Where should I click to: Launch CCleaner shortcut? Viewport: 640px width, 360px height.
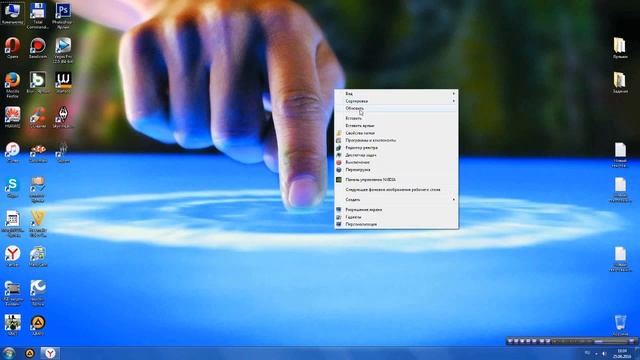click(x=38, y=118)
